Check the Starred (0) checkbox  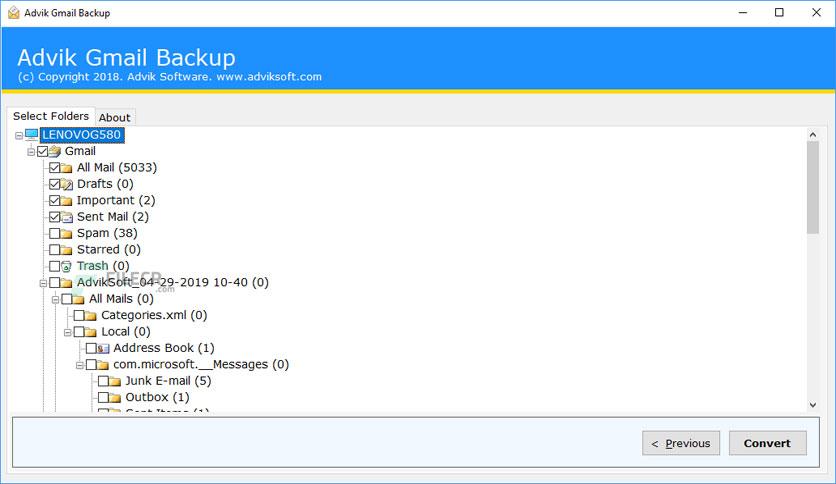(x=54, y=250)
